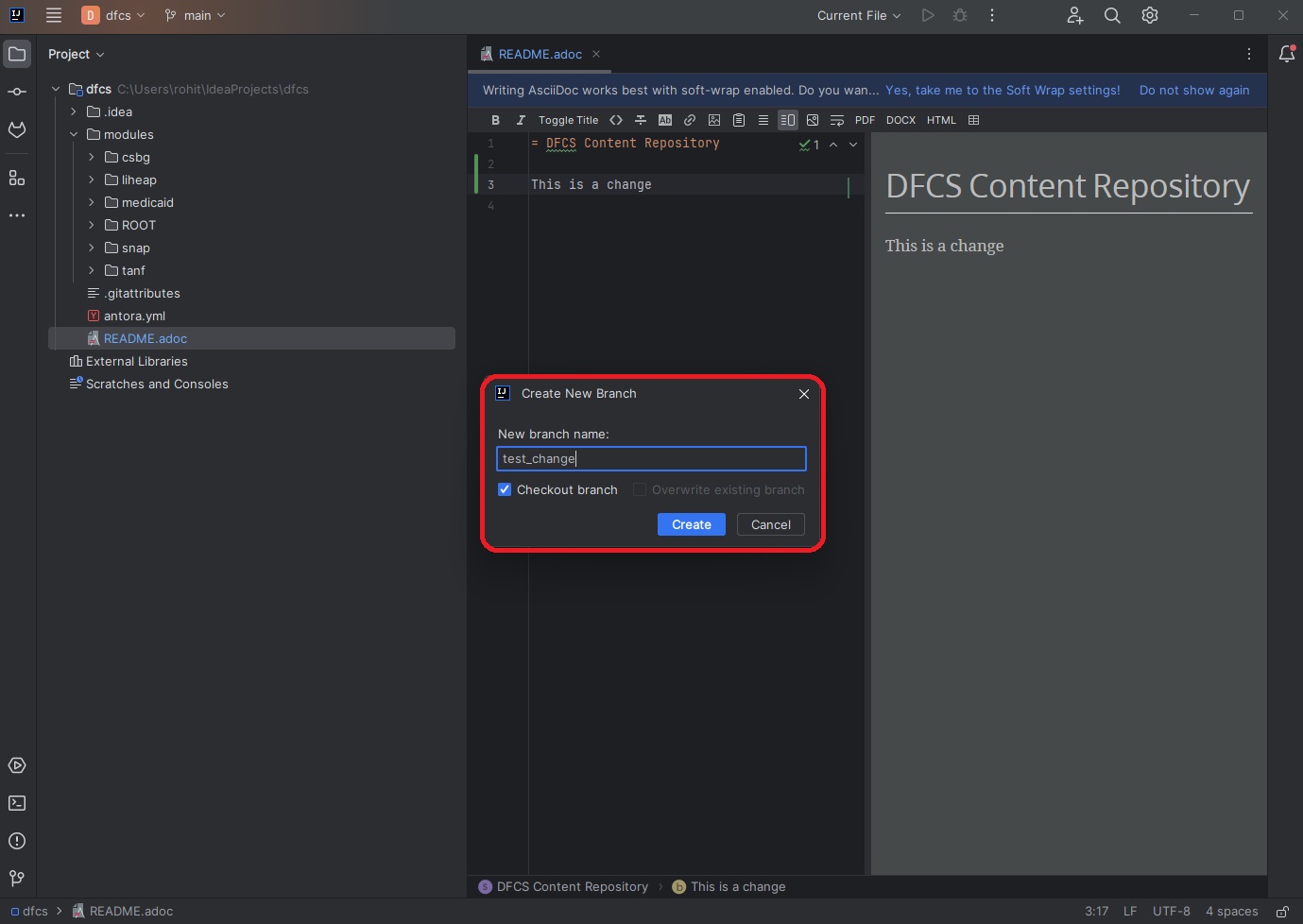Viewport: 1303px width, 924px height.
Task: Export document as HTML
Action: (x=941, y=120)
